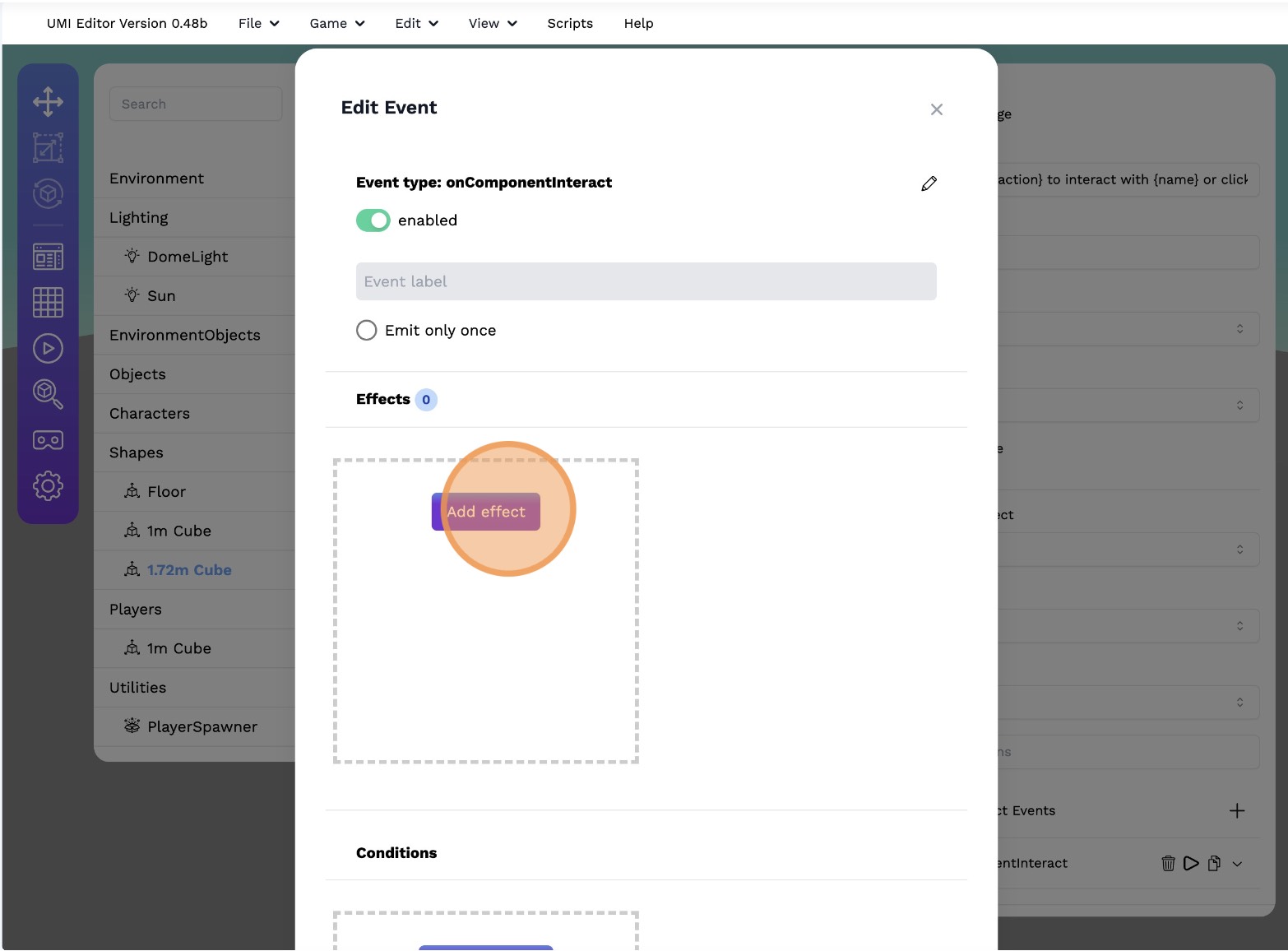Disable the enabled toggle switch

coord(373,220)
